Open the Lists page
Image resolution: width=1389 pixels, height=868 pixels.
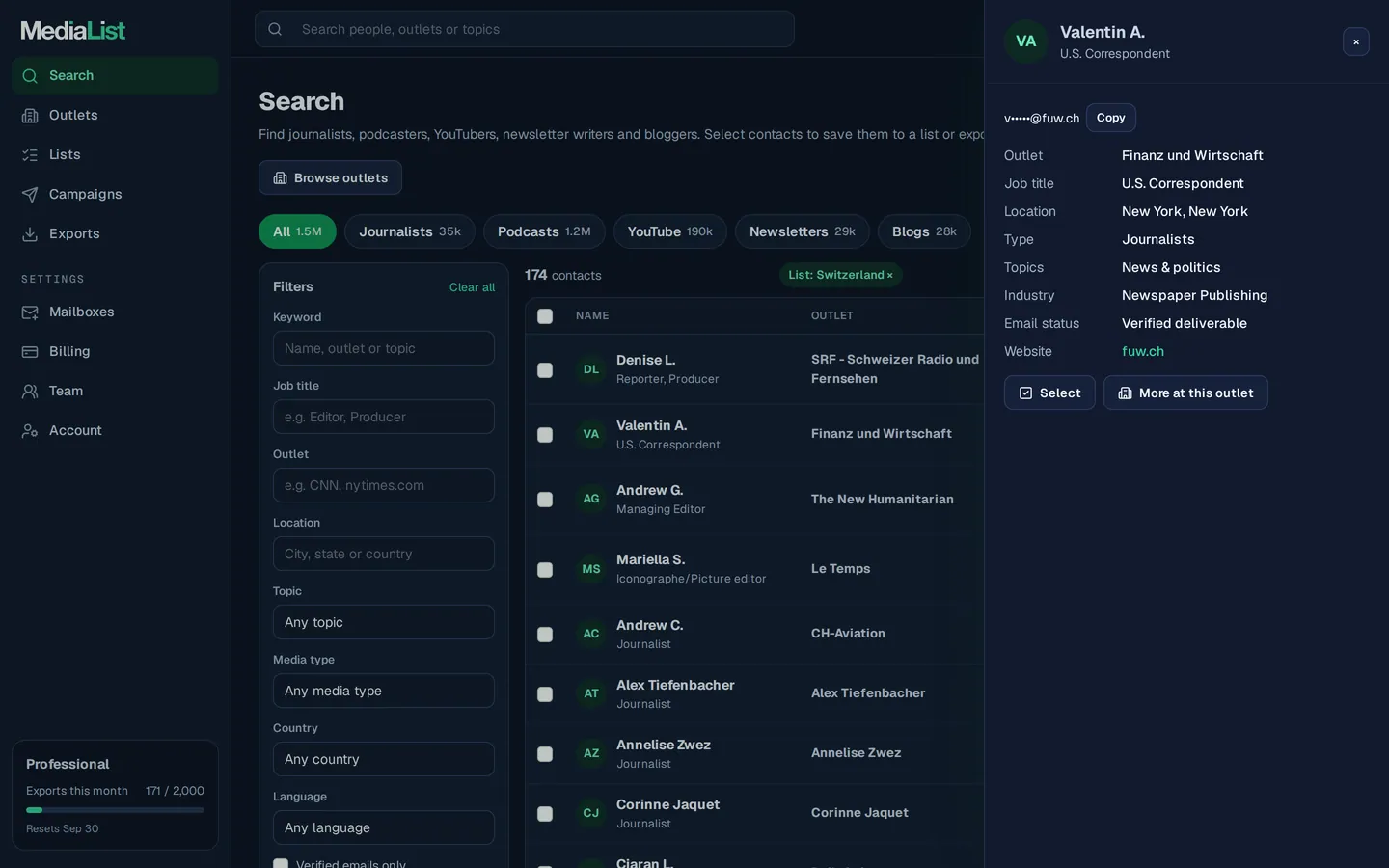point(115,154)
